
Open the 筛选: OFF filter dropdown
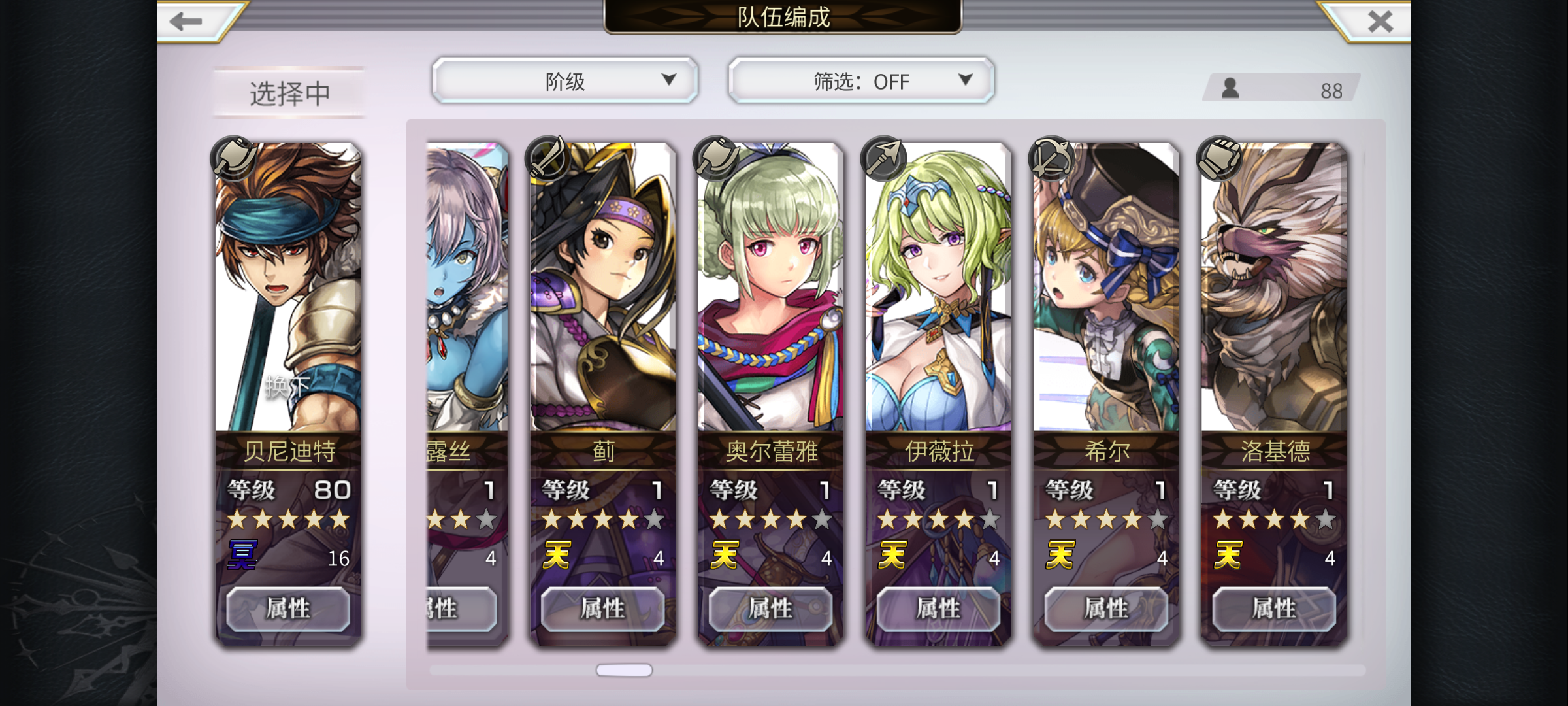pos(861,80)
